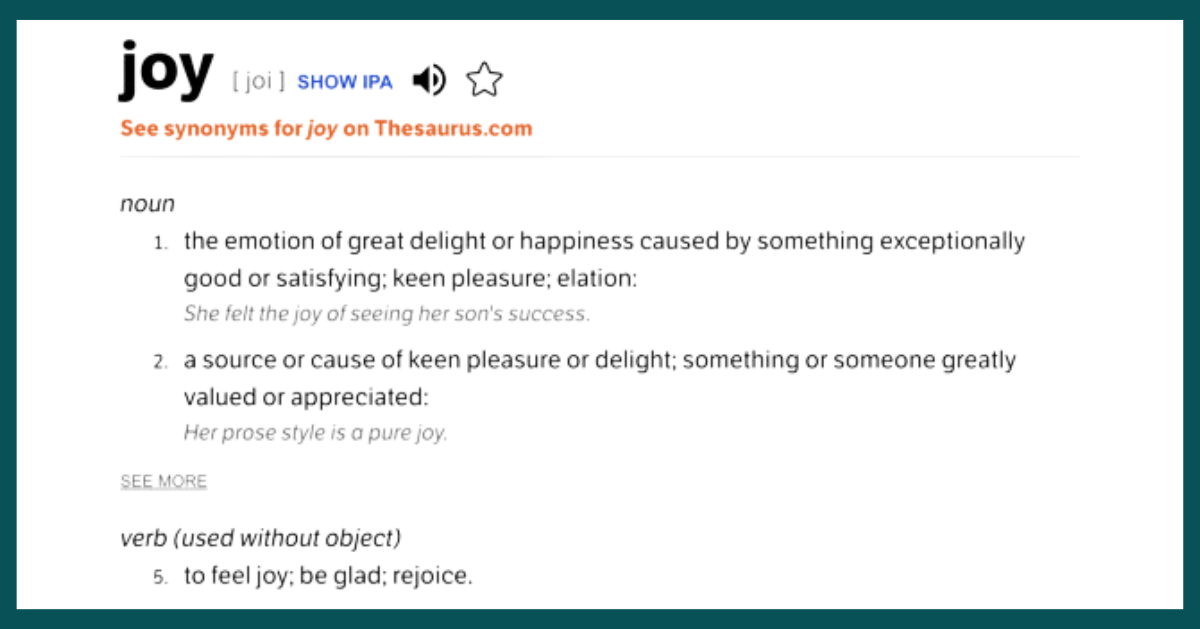Select the example 'Her prose style is a pure joy'

click(x=315, y=434)
